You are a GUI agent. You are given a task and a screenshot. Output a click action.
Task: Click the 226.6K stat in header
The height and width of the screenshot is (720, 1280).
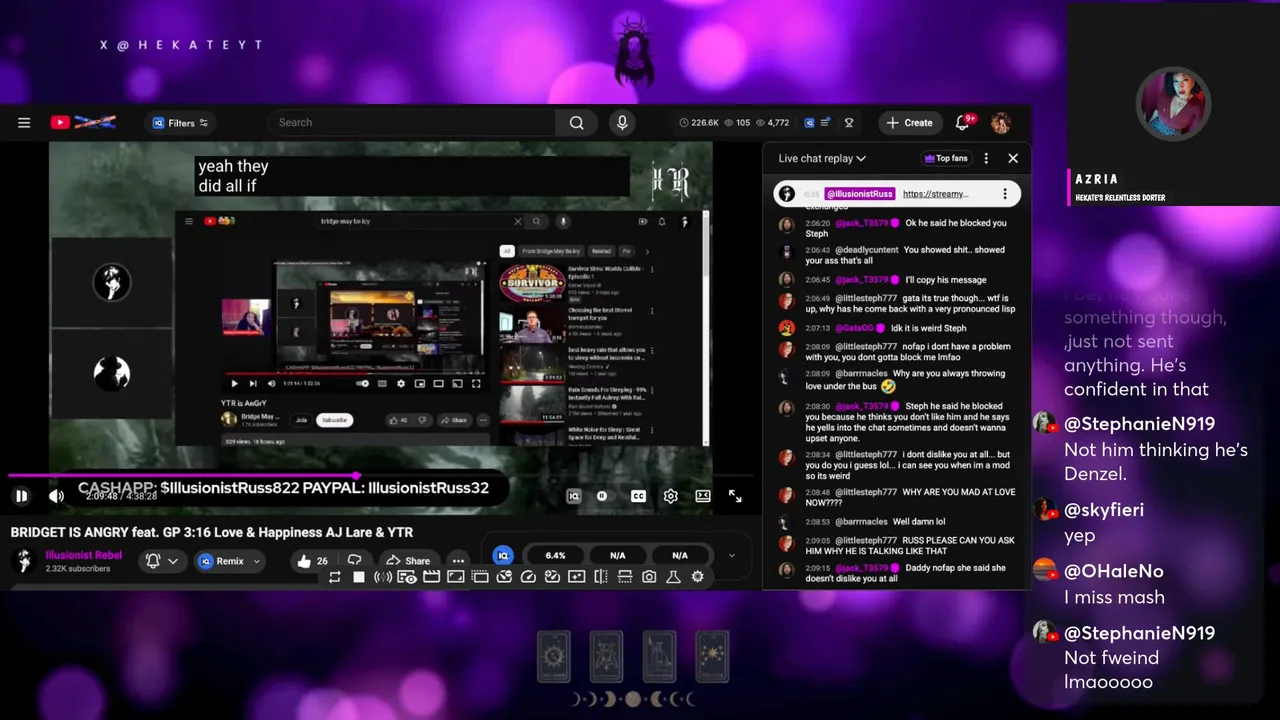[x=699, y=123]
